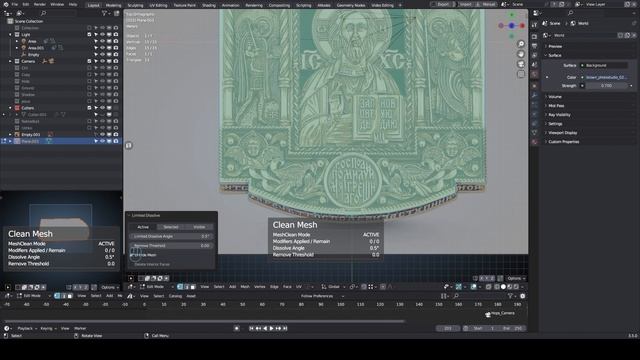The height and width of the screenshot is (360, 640).
Task: Click red Cutters collection icon
Action: click(x=17, y=108)
